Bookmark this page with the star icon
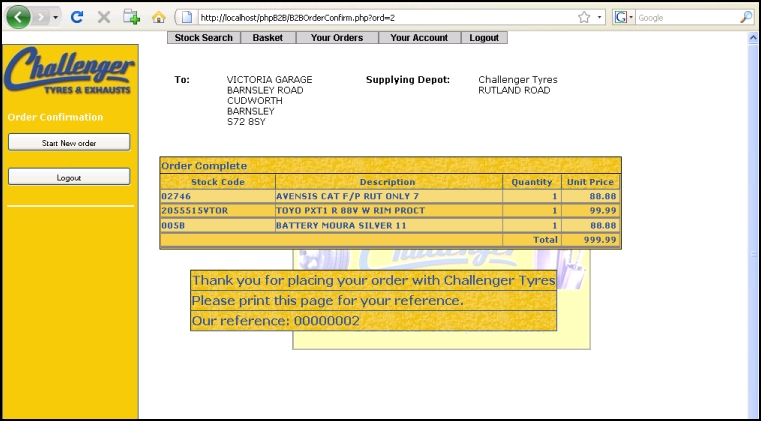Screen dimensions: 761x421 click(584, 17)
